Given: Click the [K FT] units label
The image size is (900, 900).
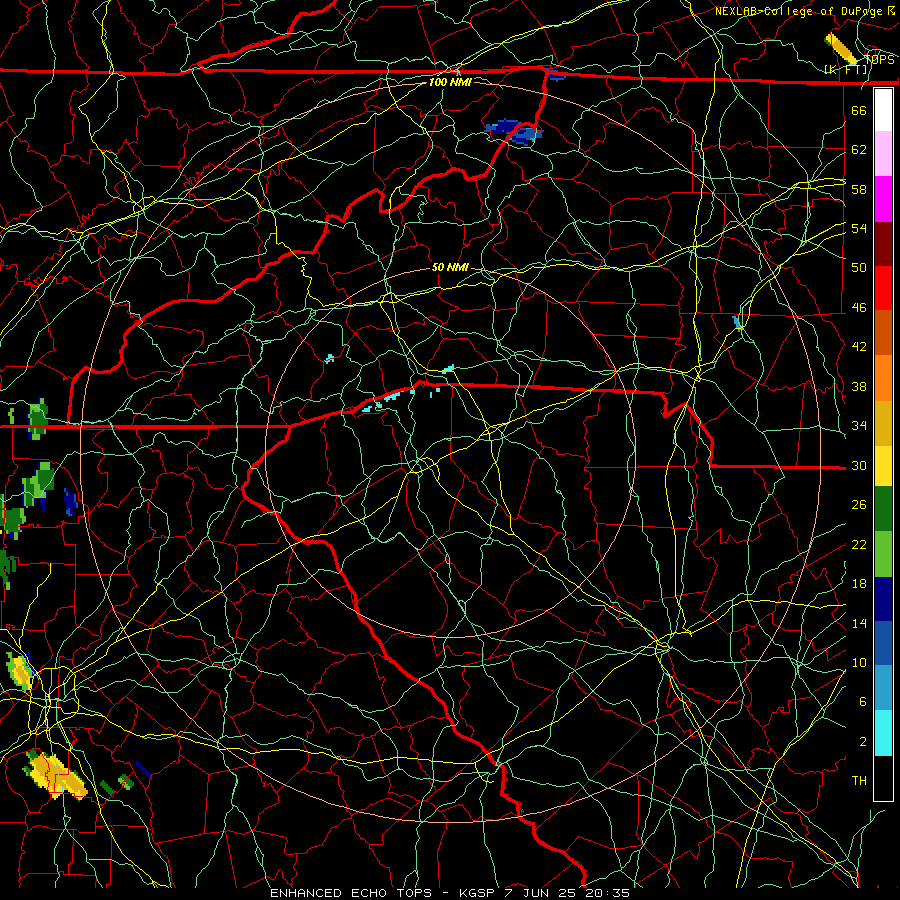Looking at the screenshot, I should click(x=846, y=70).
